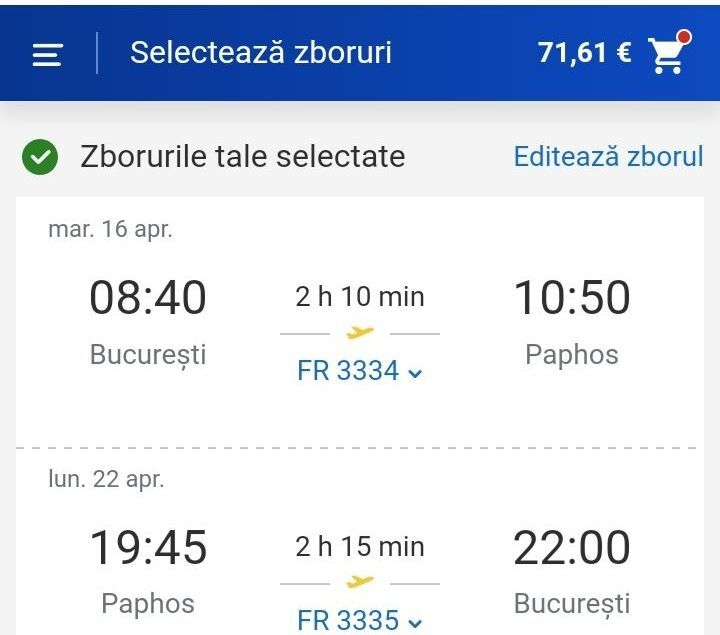The width and height of the screenshot is (720, 635).
Task: Tap the red cart notification dot
Action: (684, 37)
